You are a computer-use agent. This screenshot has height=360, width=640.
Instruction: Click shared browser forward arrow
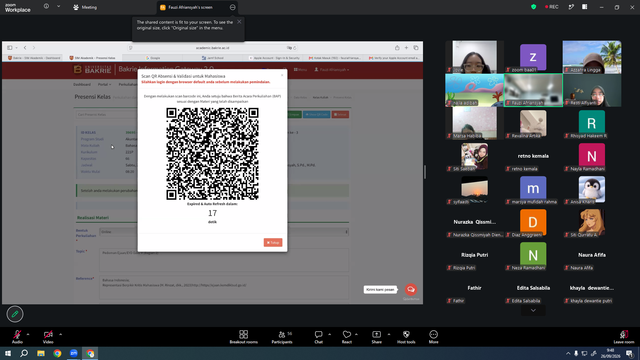click(x=34, y=48)
